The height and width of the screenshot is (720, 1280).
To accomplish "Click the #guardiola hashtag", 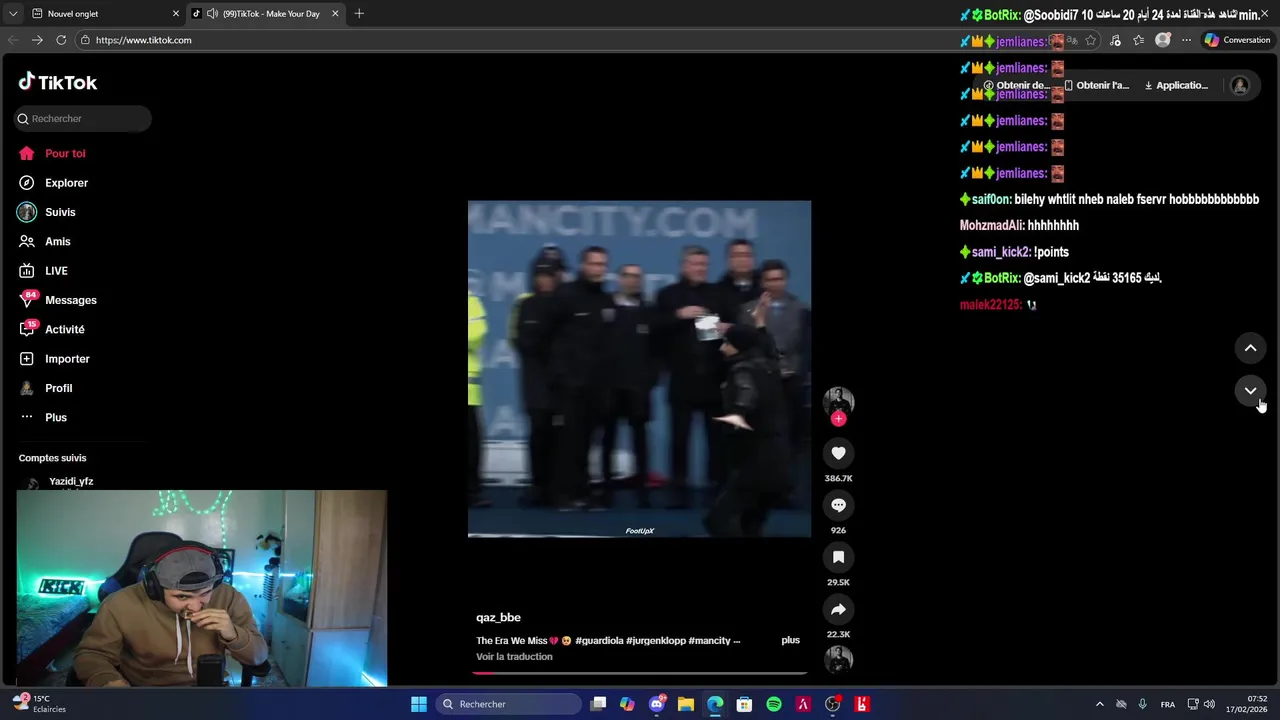I will point(598,640).
